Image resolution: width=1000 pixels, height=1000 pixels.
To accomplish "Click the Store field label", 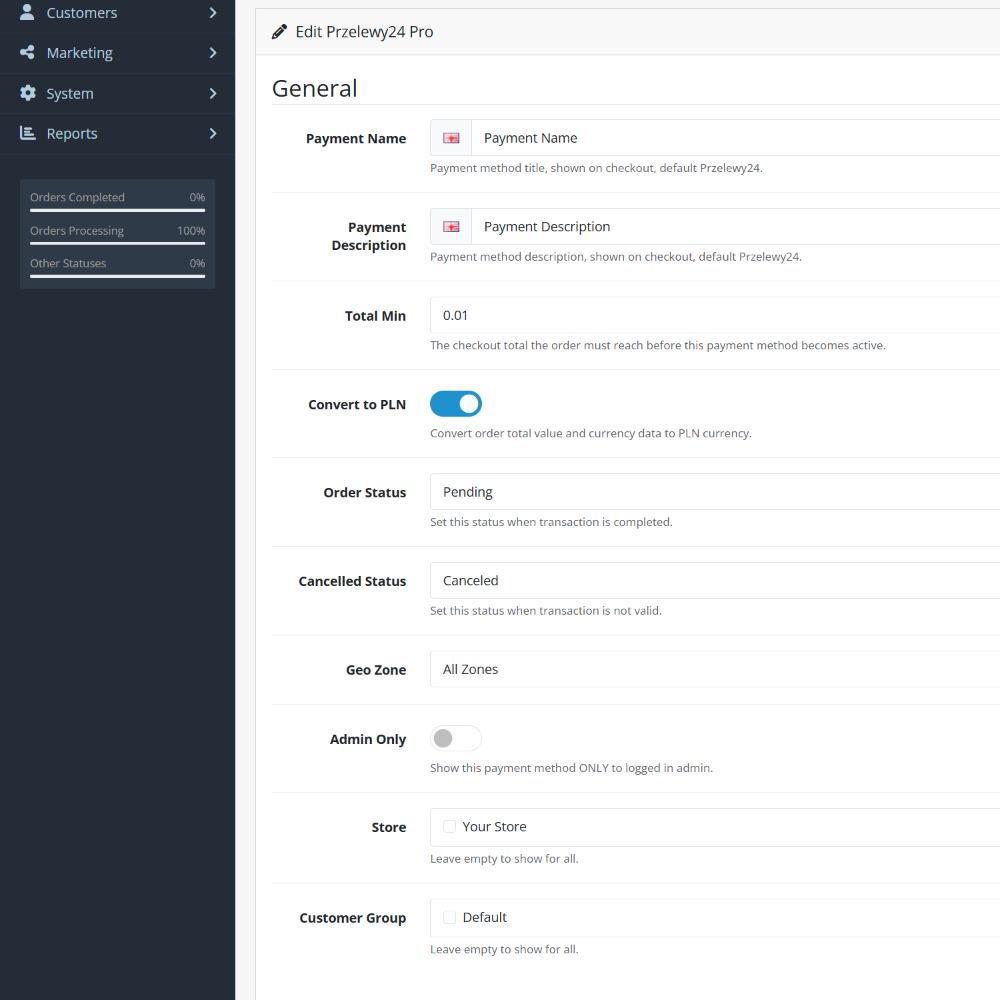I will 389,827.
